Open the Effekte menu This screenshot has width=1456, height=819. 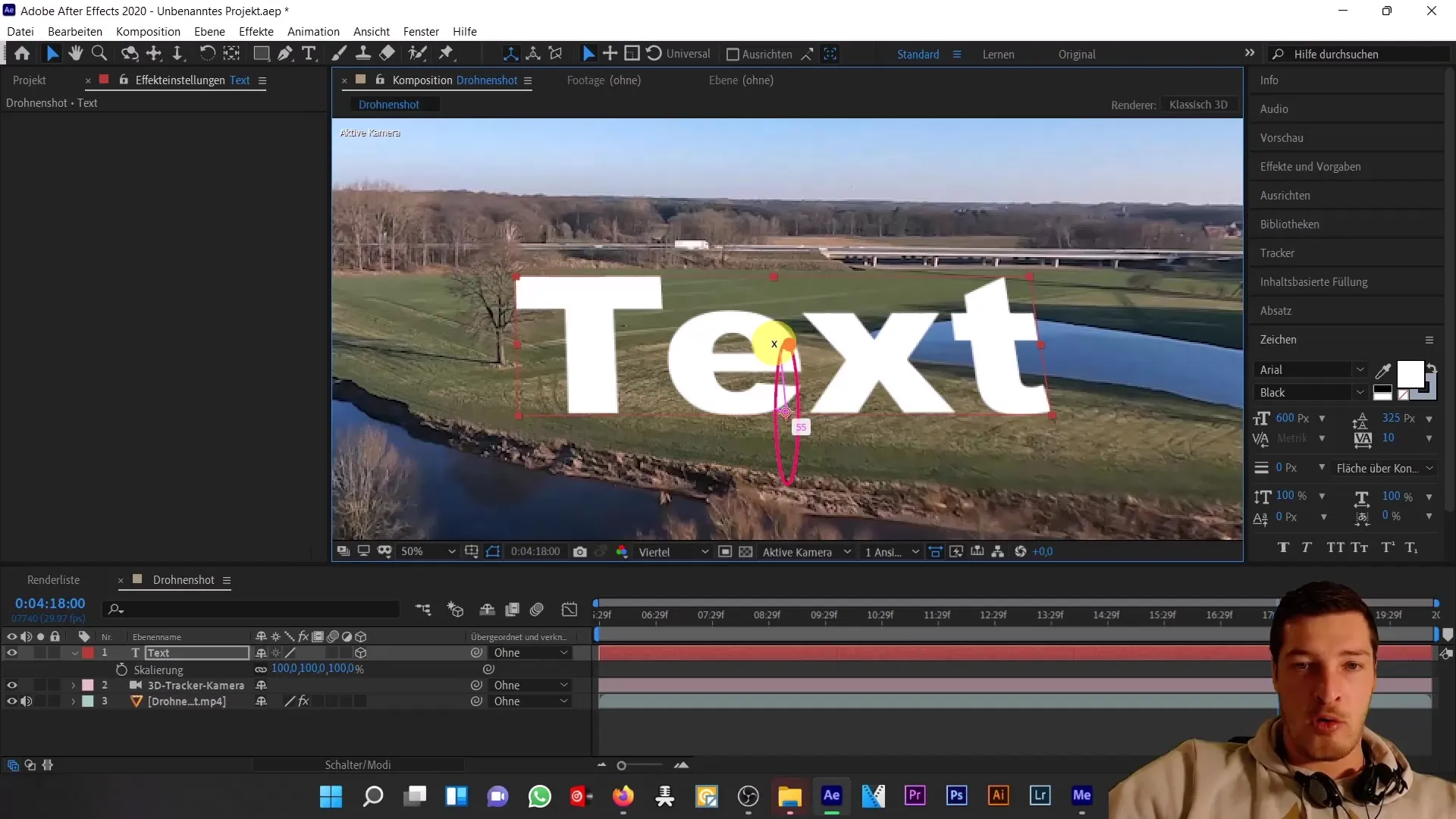pos(256,31)
